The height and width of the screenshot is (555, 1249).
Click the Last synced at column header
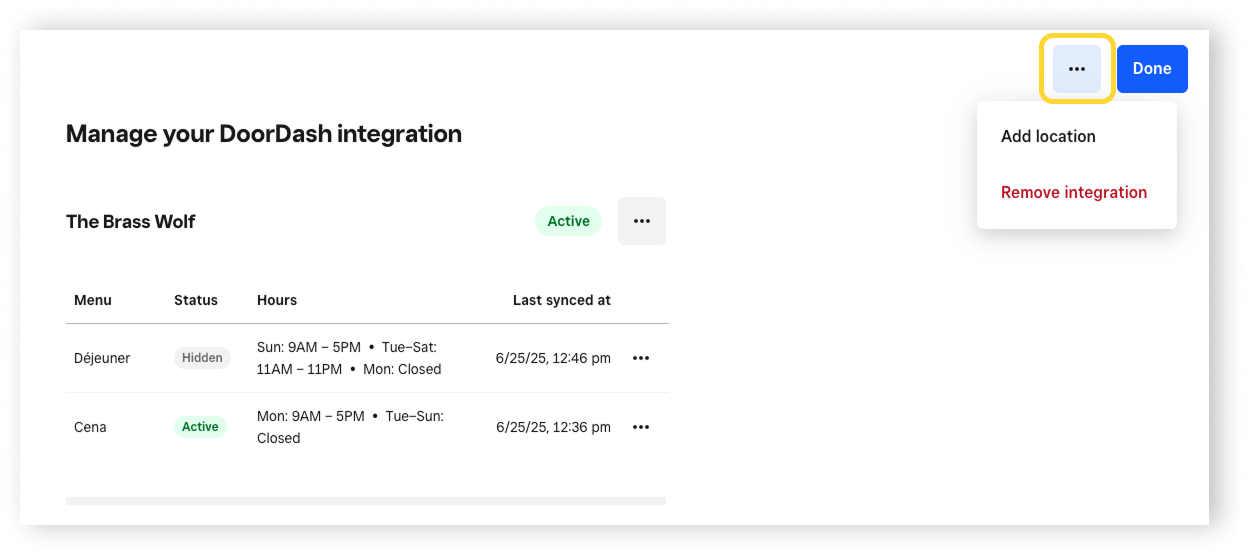(x=562, y=300)
